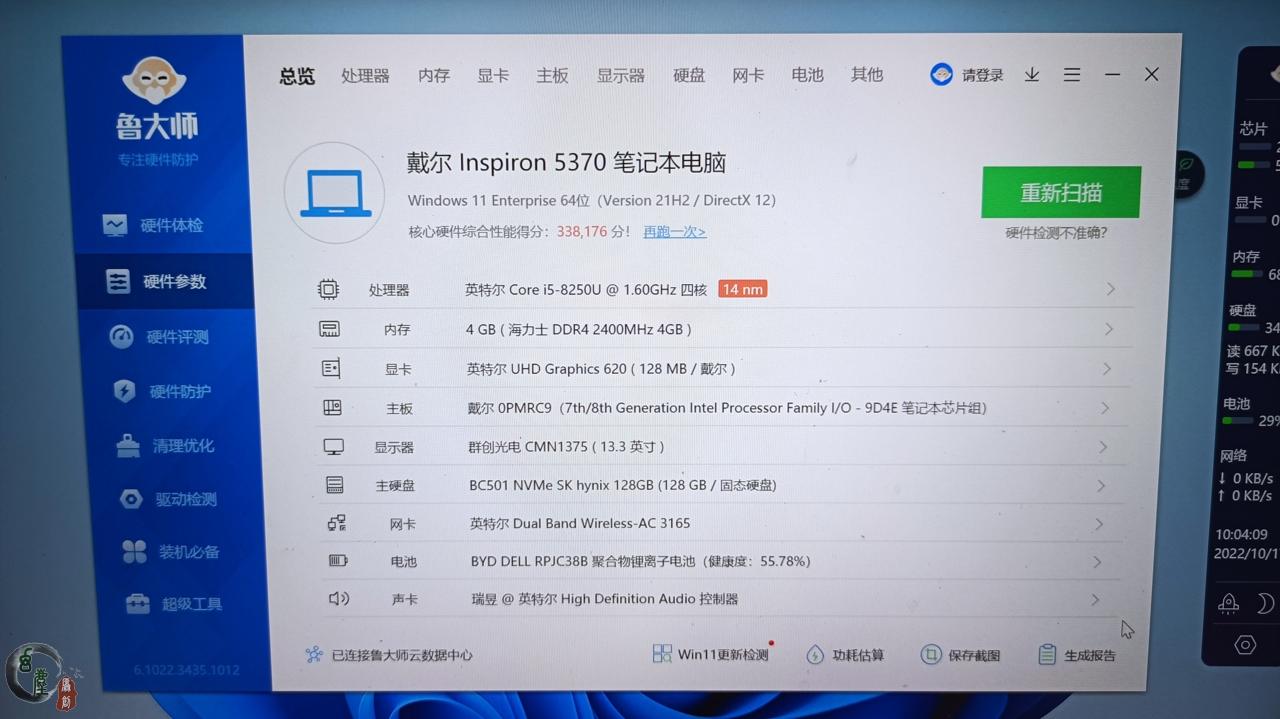Click 保存截图 to save a screenshot
Screen dimensions: 1280x719
[x=959, y=654]
